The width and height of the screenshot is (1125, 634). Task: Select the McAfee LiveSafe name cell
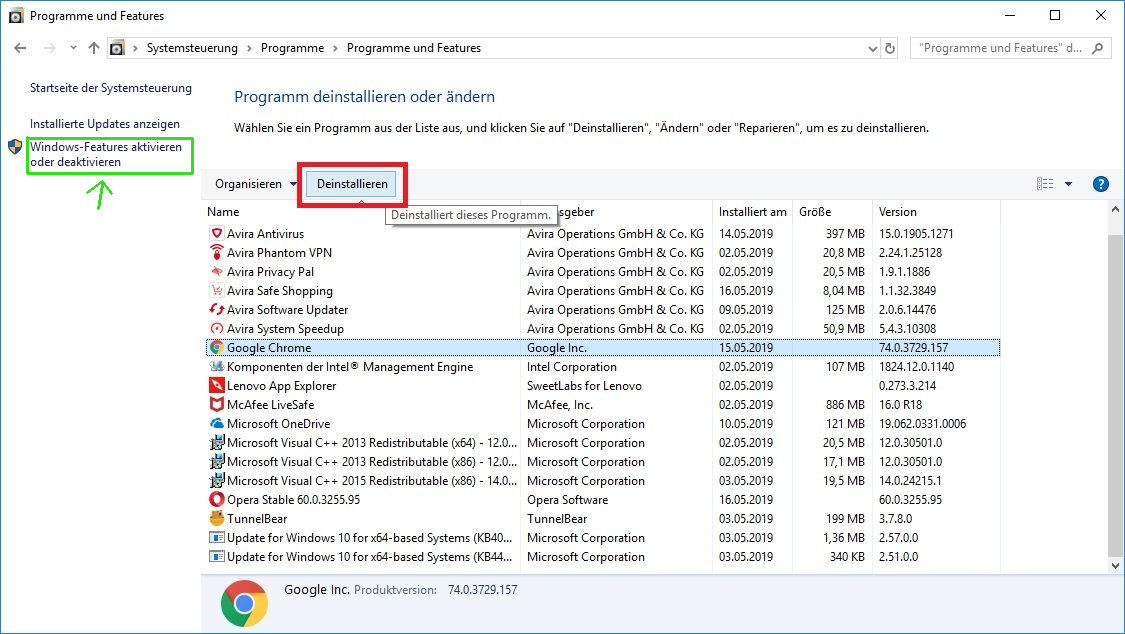point(270,404)
